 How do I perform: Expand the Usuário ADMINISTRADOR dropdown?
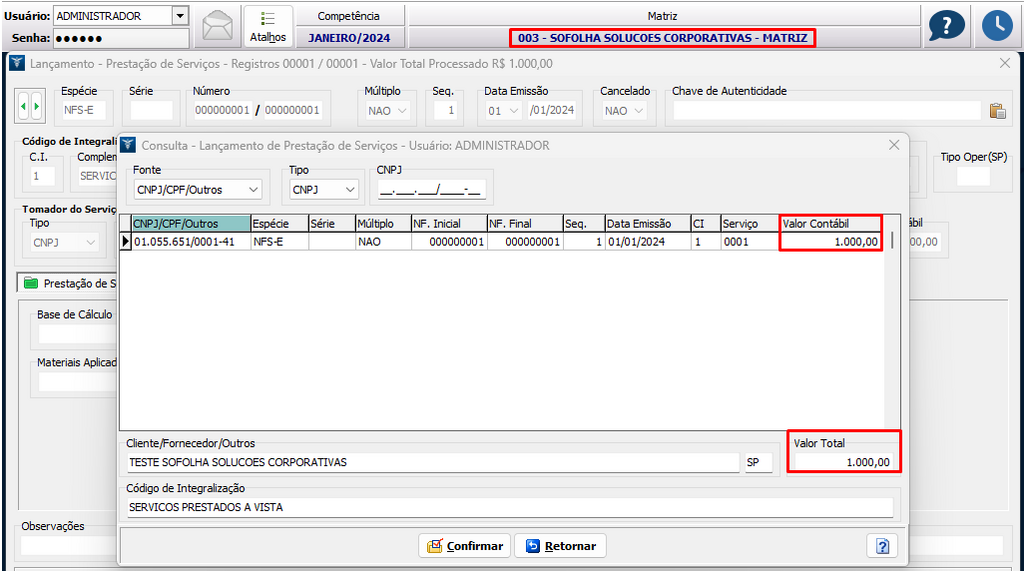180,16
